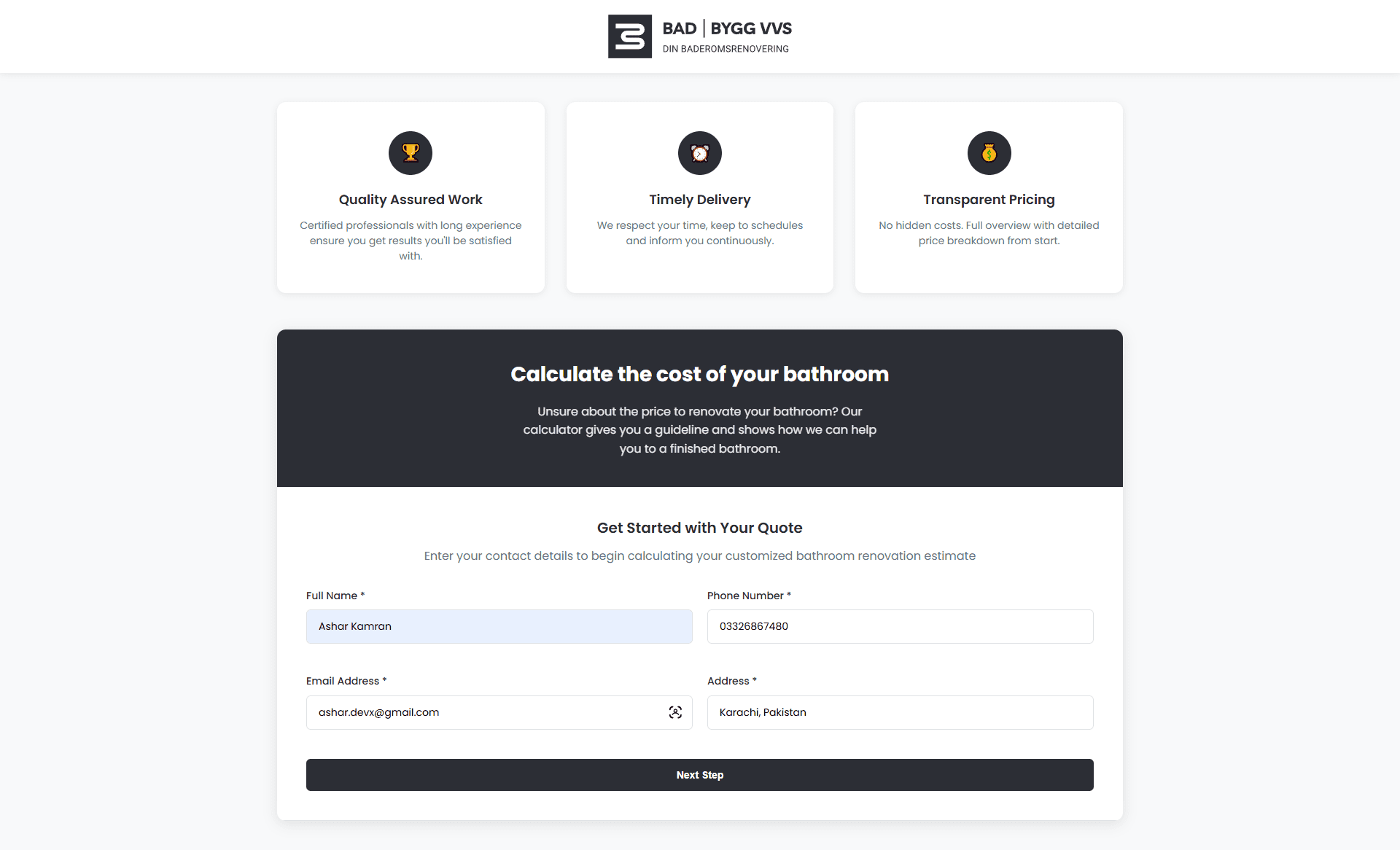1400x850 pixels.
Task: Click the 'Get Started with Your Quote' heading
Action: pyautogui.click(x=700, y=528)
